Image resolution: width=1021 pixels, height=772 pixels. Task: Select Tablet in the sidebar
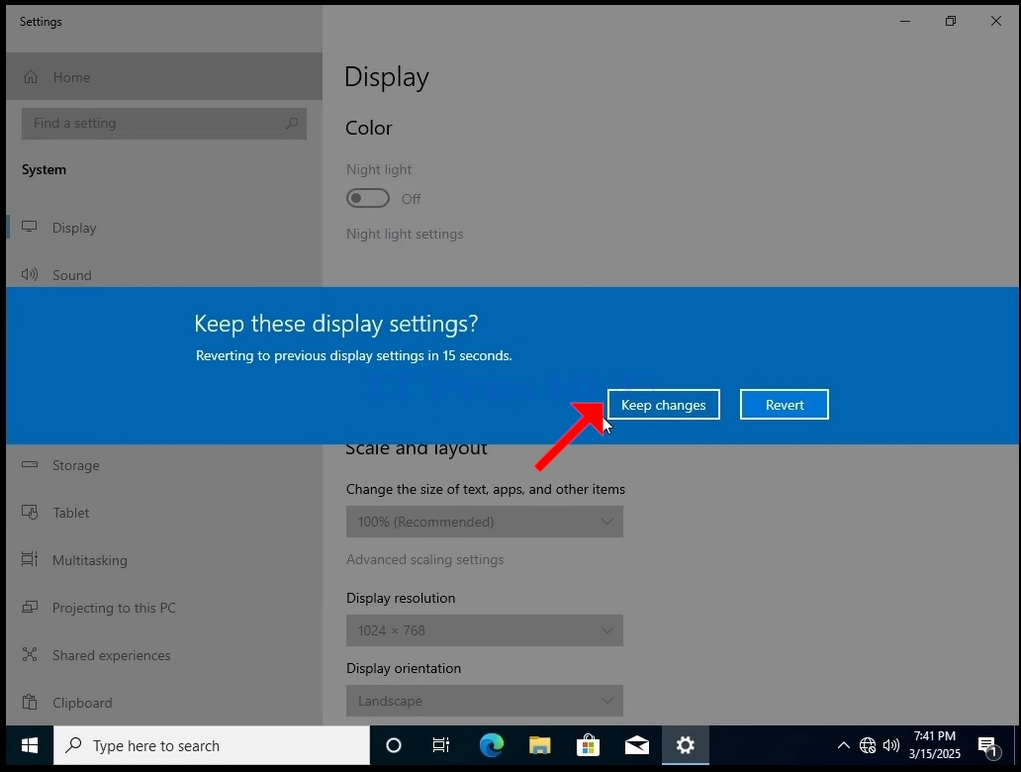(164, 513)
